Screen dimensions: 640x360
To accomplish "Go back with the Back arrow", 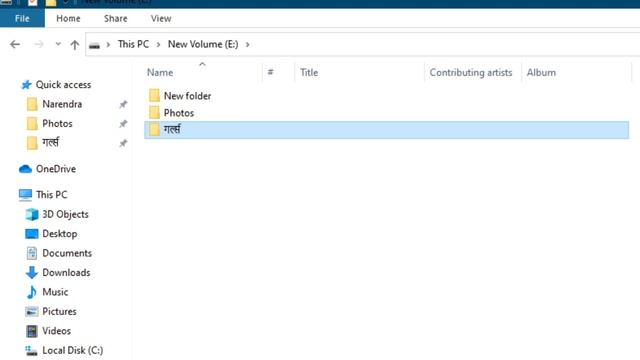I will pos(15,44).
